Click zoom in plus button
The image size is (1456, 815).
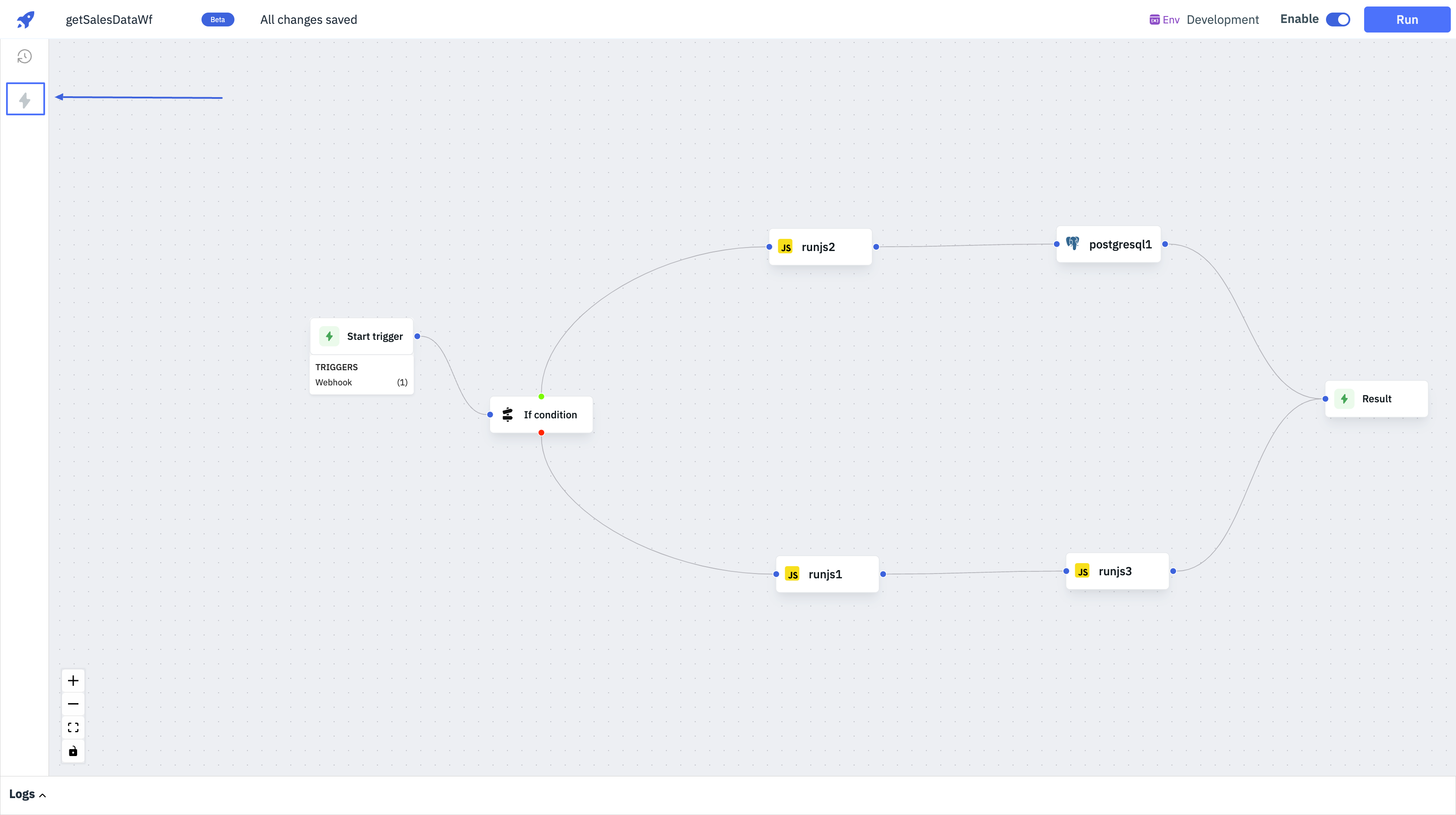(x=73, y=680)
